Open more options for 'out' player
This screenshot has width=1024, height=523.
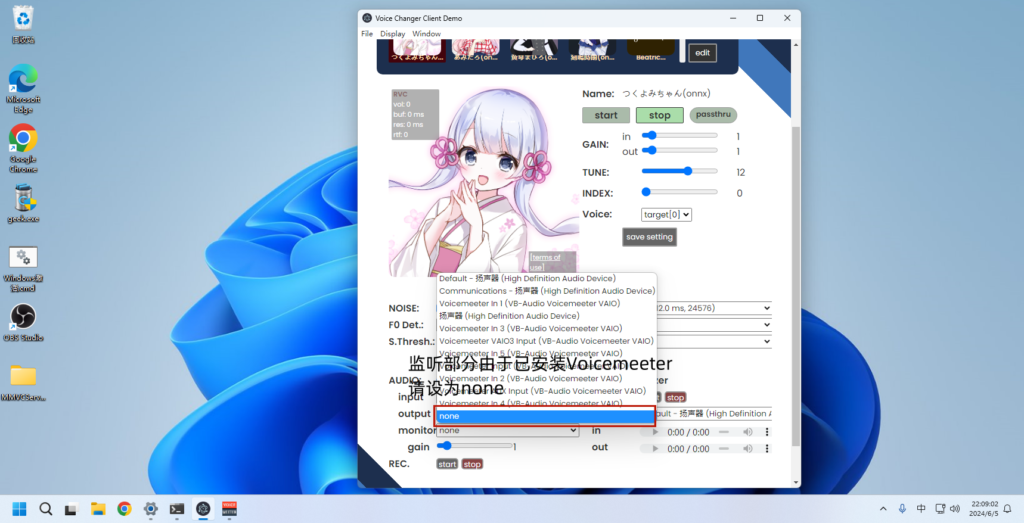[767, 449]
